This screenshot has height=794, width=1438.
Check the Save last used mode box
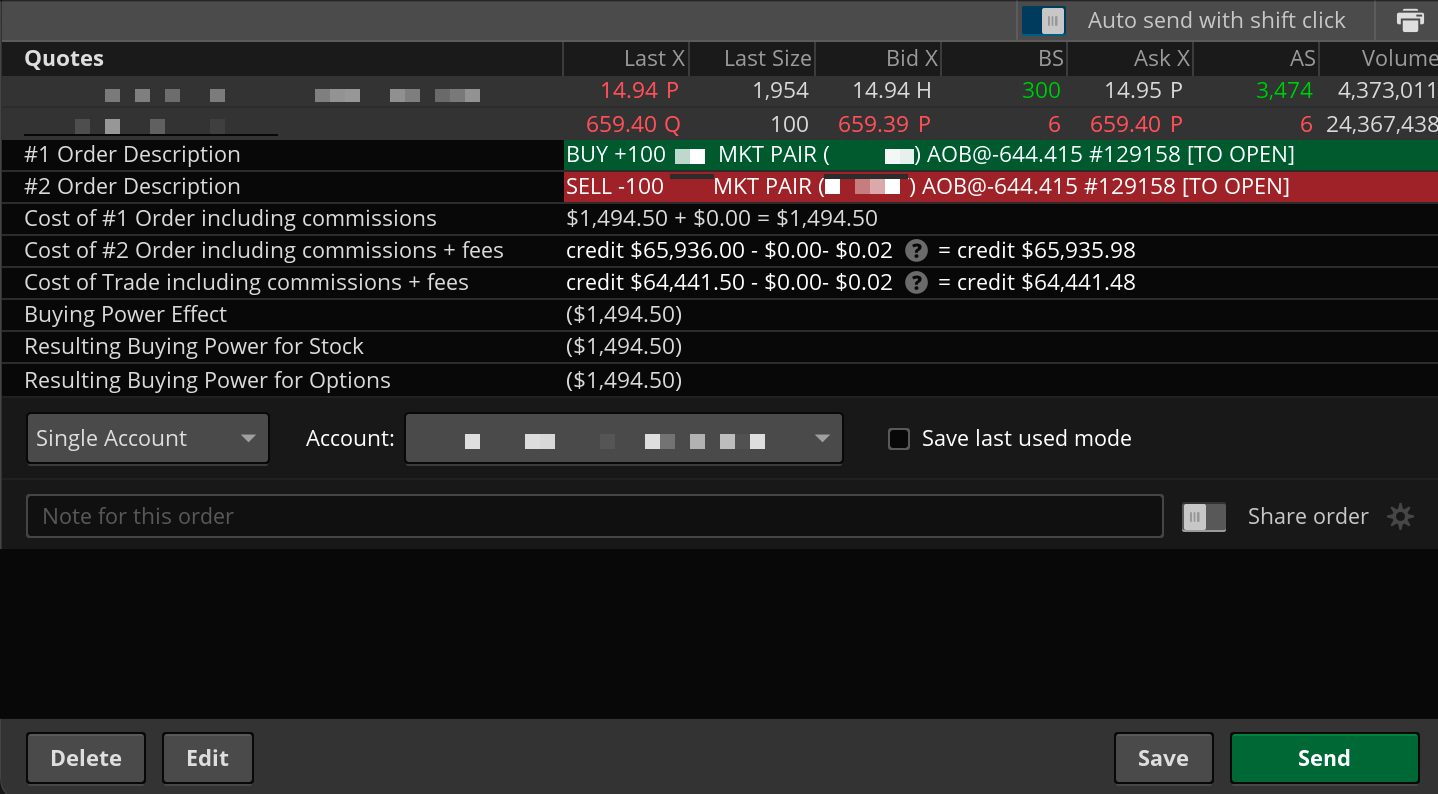tap(899, 439)
